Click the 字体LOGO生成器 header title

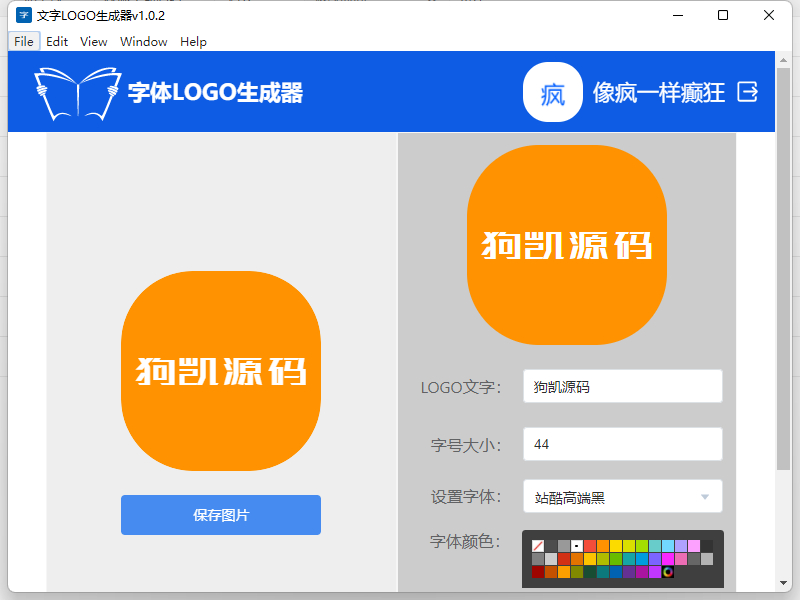tap(215, 93)
